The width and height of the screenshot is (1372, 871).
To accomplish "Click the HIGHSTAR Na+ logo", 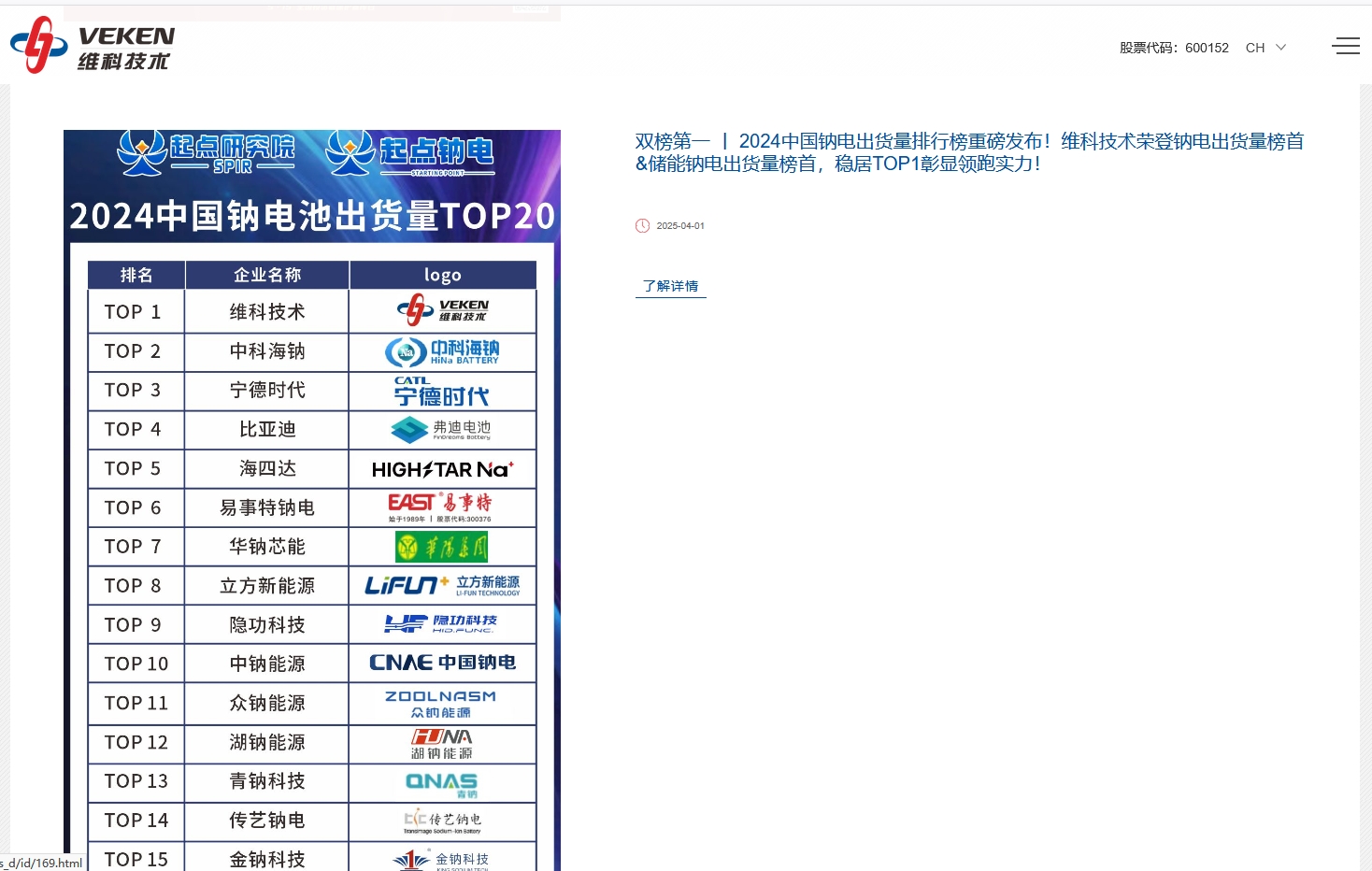I will [x=443, y=469].
